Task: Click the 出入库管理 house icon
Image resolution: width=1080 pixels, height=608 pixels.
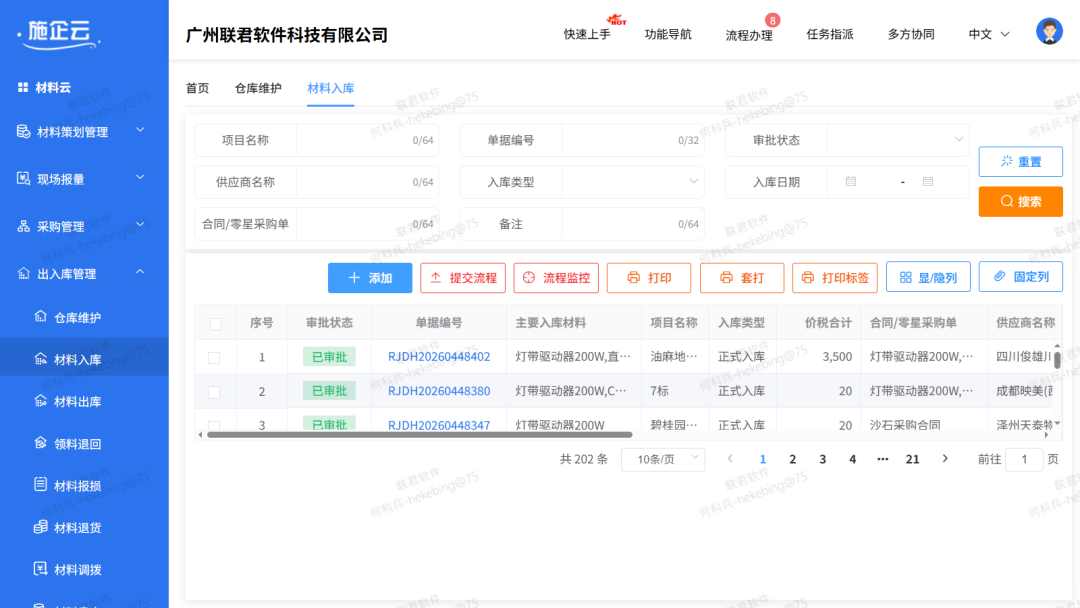Action: pyautogui.click(x=23, y=274)
